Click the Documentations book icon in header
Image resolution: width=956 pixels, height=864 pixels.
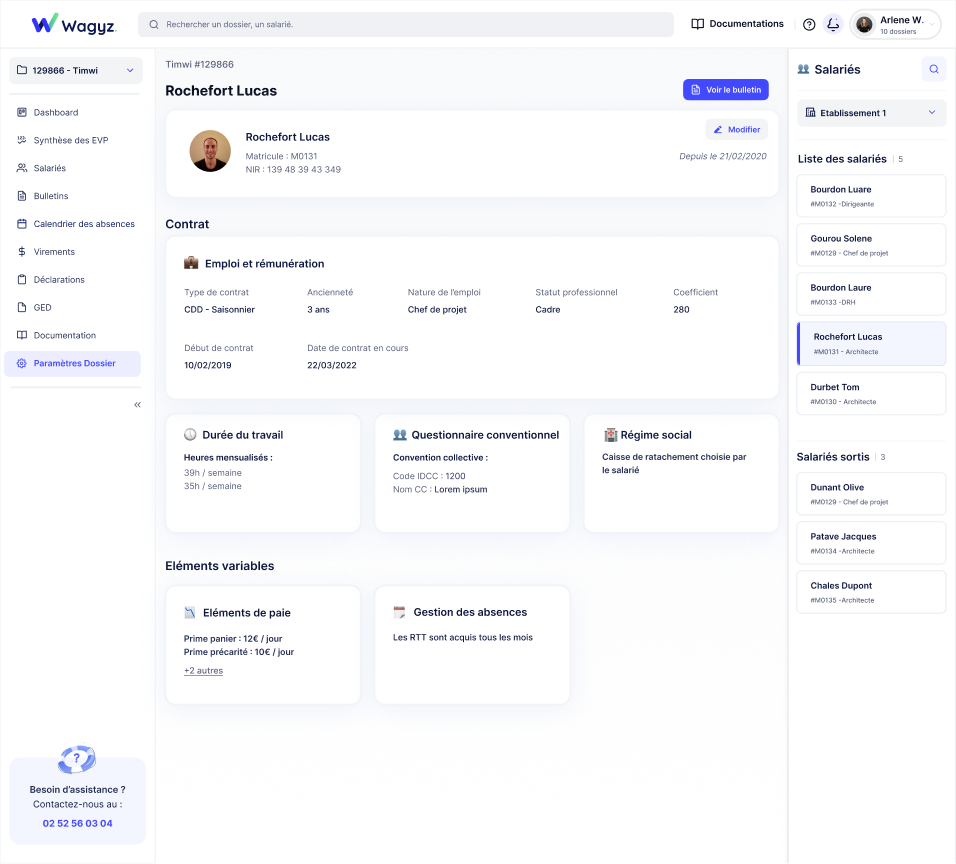click(x=697, y=24)
